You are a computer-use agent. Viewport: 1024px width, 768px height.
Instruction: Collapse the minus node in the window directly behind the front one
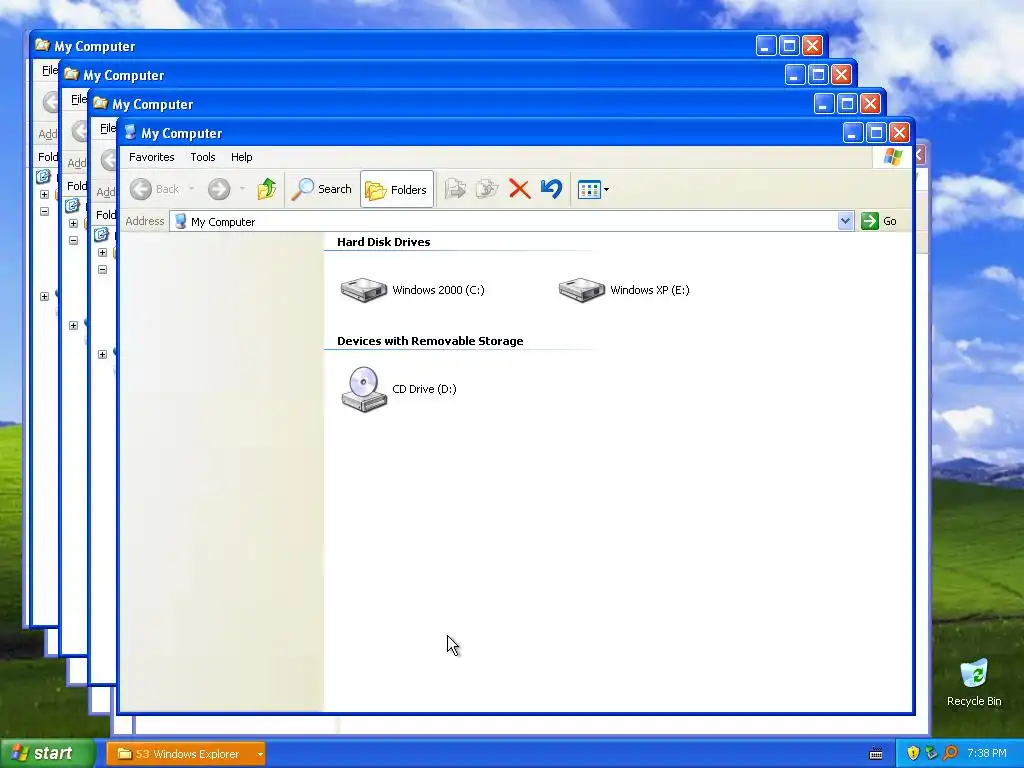103,269
